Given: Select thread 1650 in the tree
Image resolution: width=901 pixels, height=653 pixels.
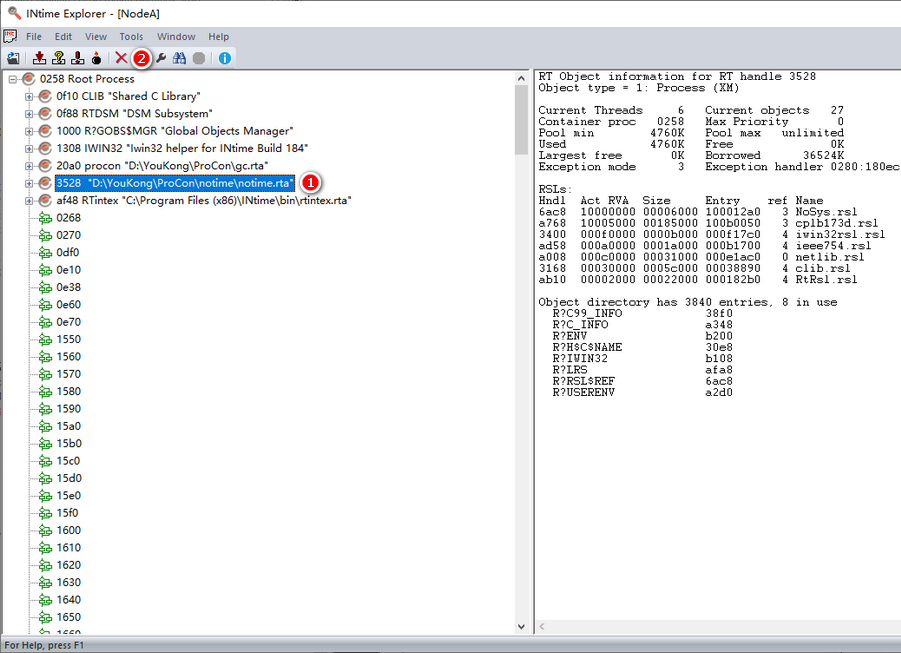Looking at the screenshot, I should click(68, 617).
